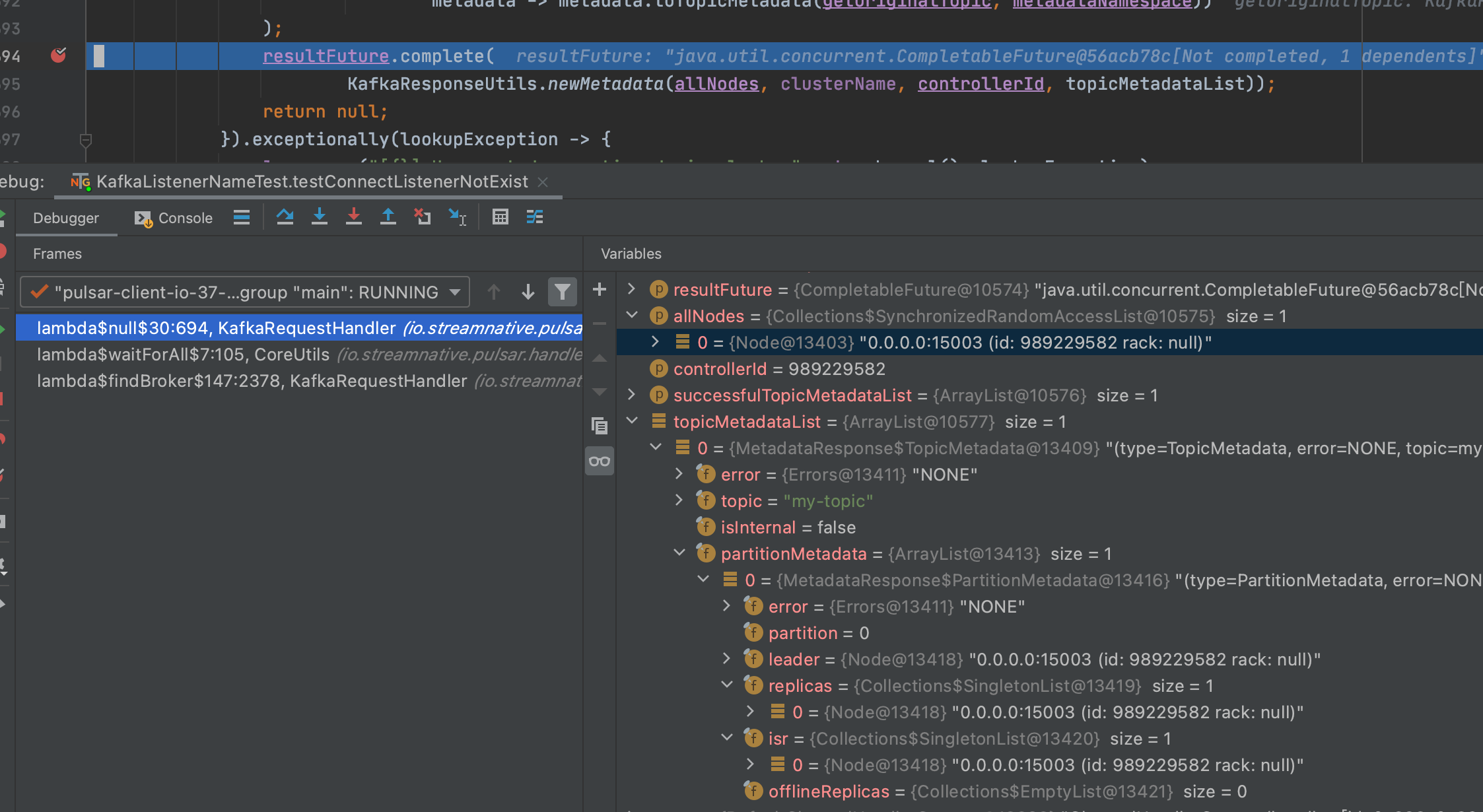Click the Step Over debugger icon
1483x812 pixels.
tap(285, 217)
